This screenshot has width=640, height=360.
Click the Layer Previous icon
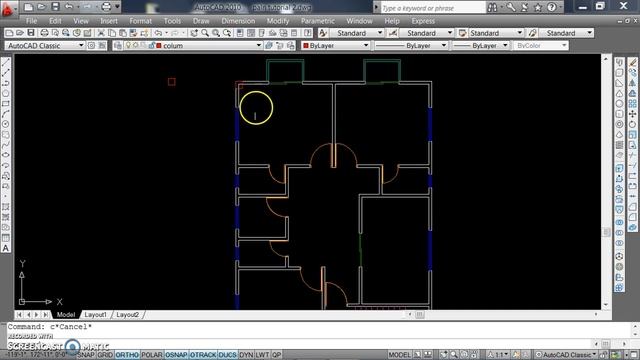click(x=279, y=46)
